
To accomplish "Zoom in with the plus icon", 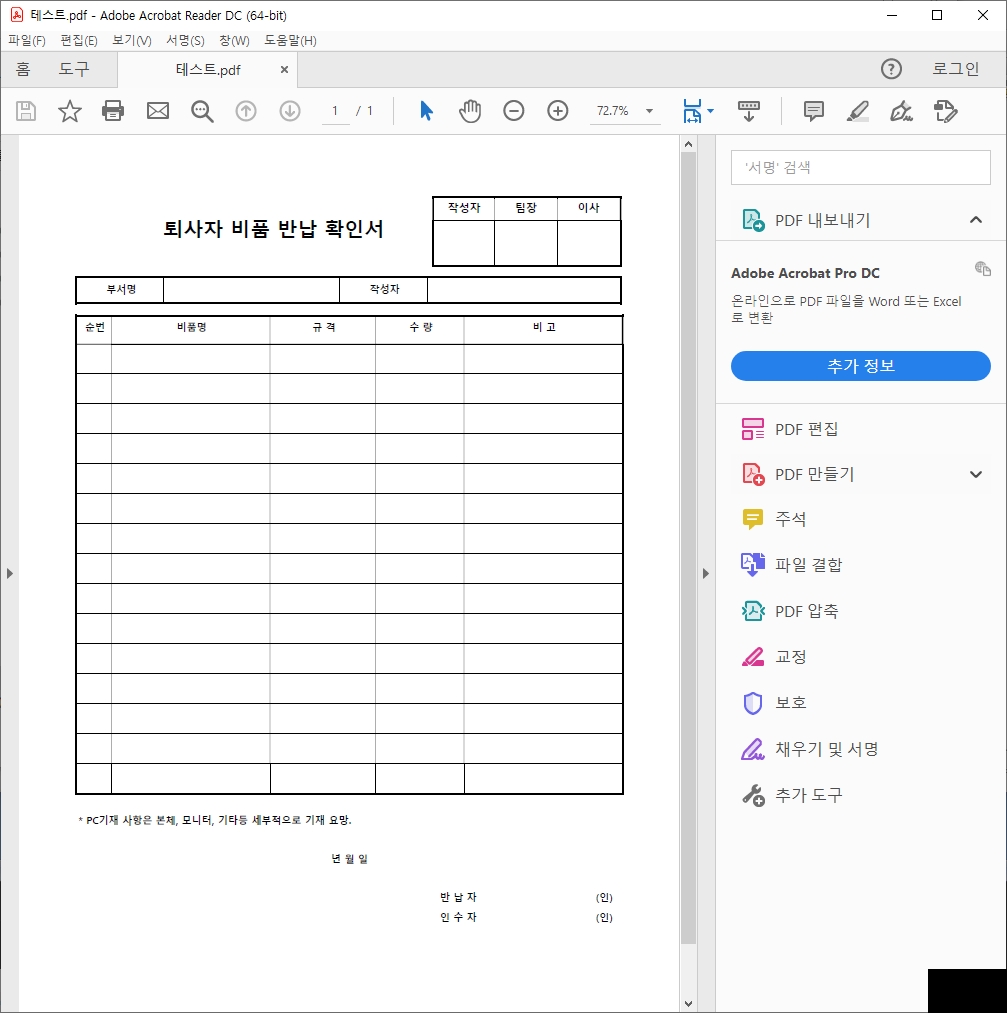I will [x=557, y=111].
